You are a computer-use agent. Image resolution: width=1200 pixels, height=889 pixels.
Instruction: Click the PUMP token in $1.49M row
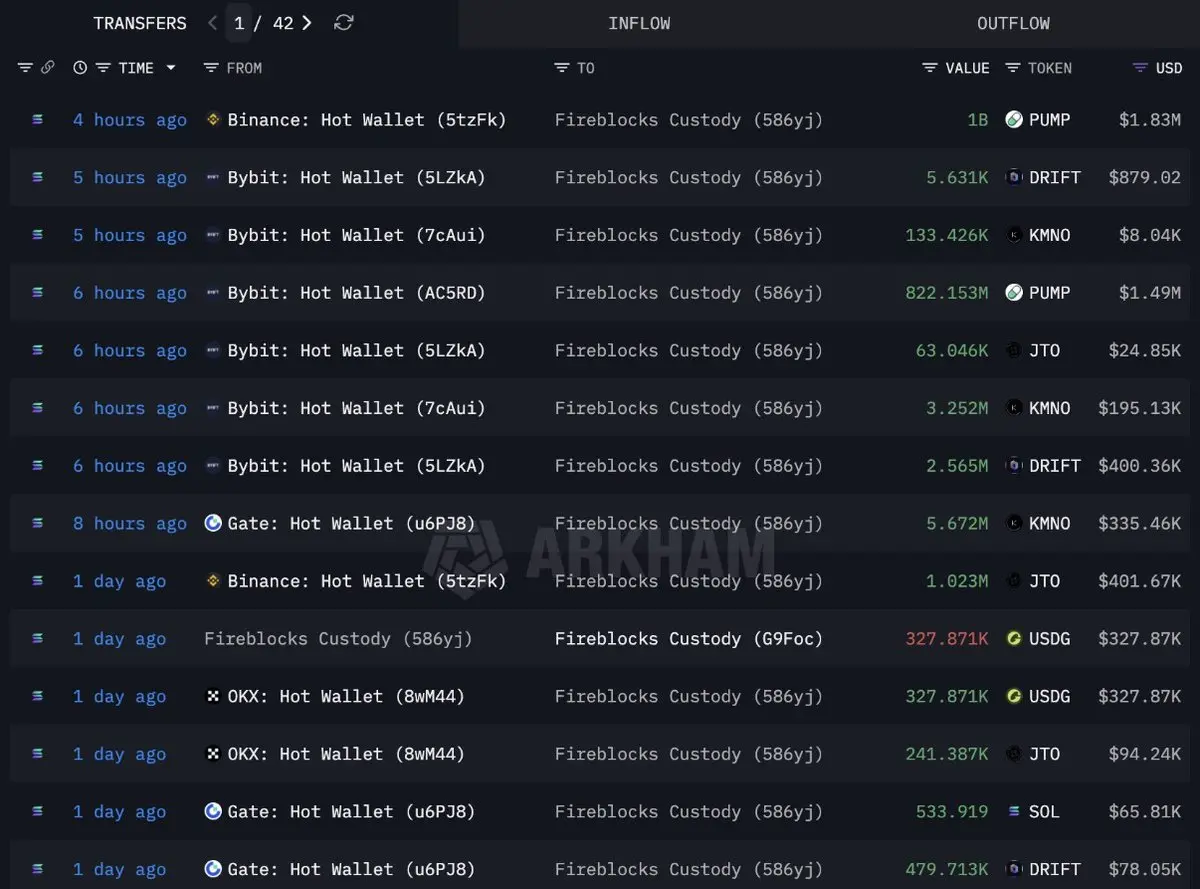coord(1050,293)
